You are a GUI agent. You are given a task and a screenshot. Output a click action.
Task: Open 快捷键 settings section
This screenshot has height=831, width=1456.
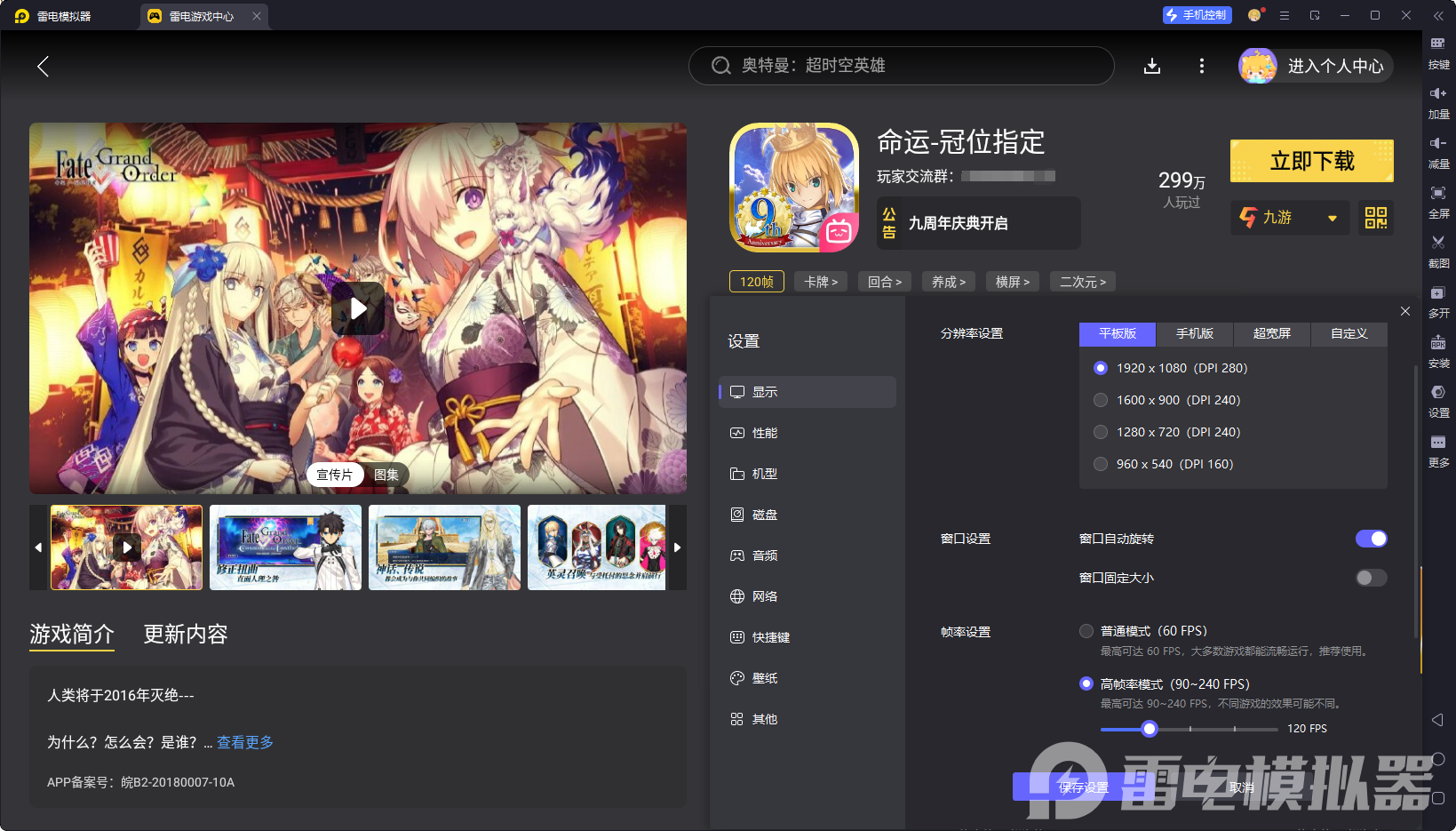808,637
